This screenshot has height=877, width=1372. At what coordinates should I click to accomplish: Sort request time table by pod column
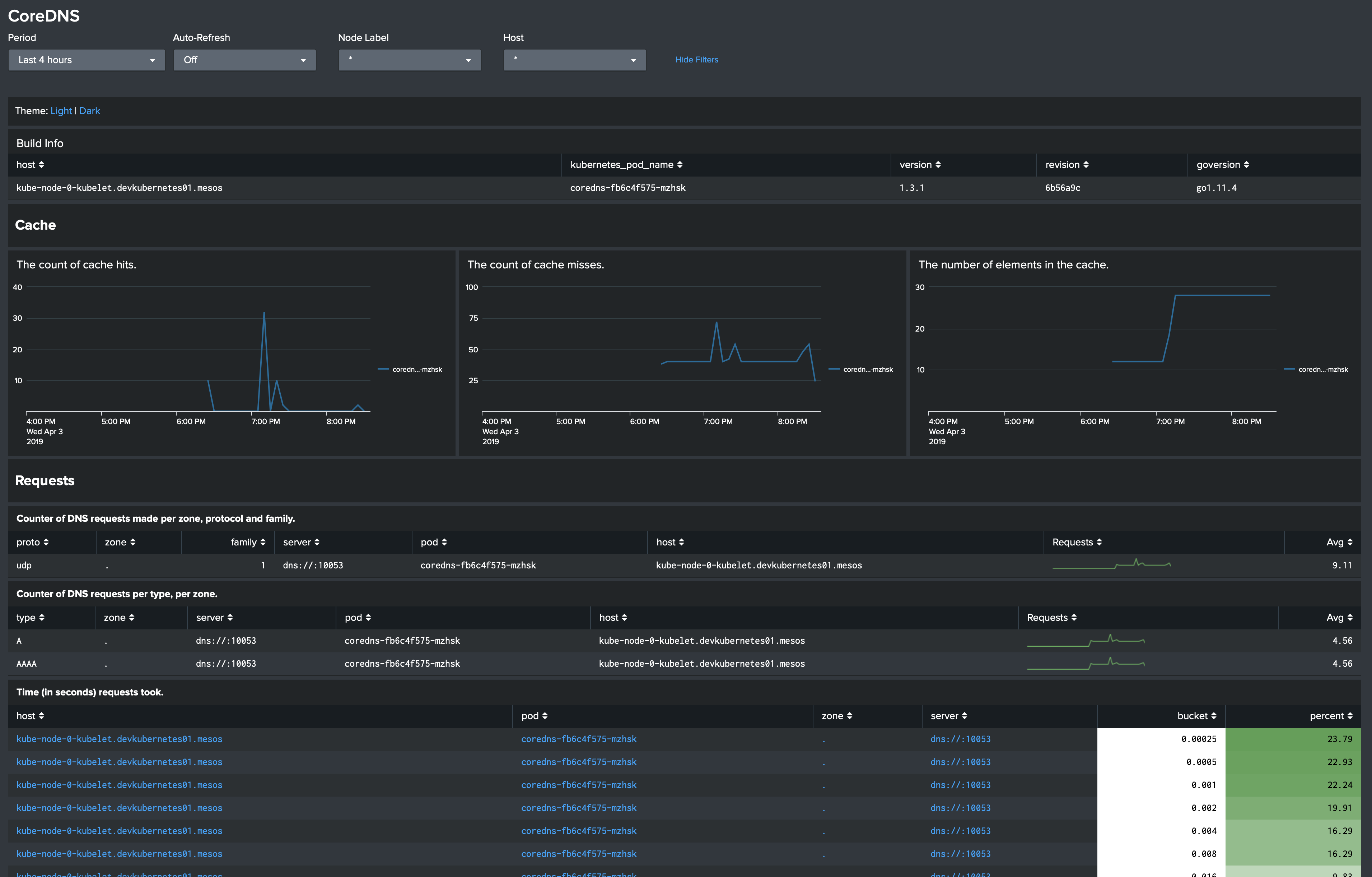[535, 716]
